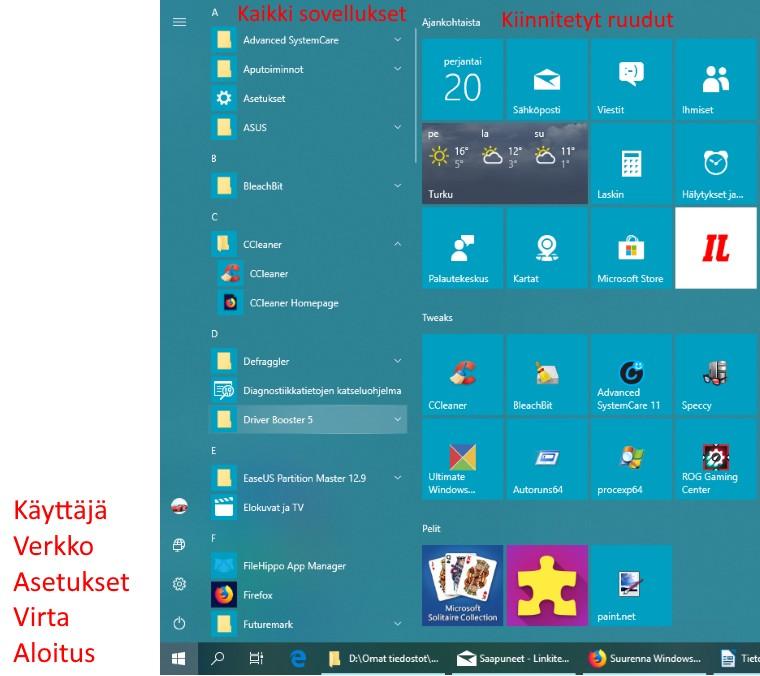The height and width of the screenshot is (676, 760).
Task: Launch the Speccy tile
Action: (716, 375)
